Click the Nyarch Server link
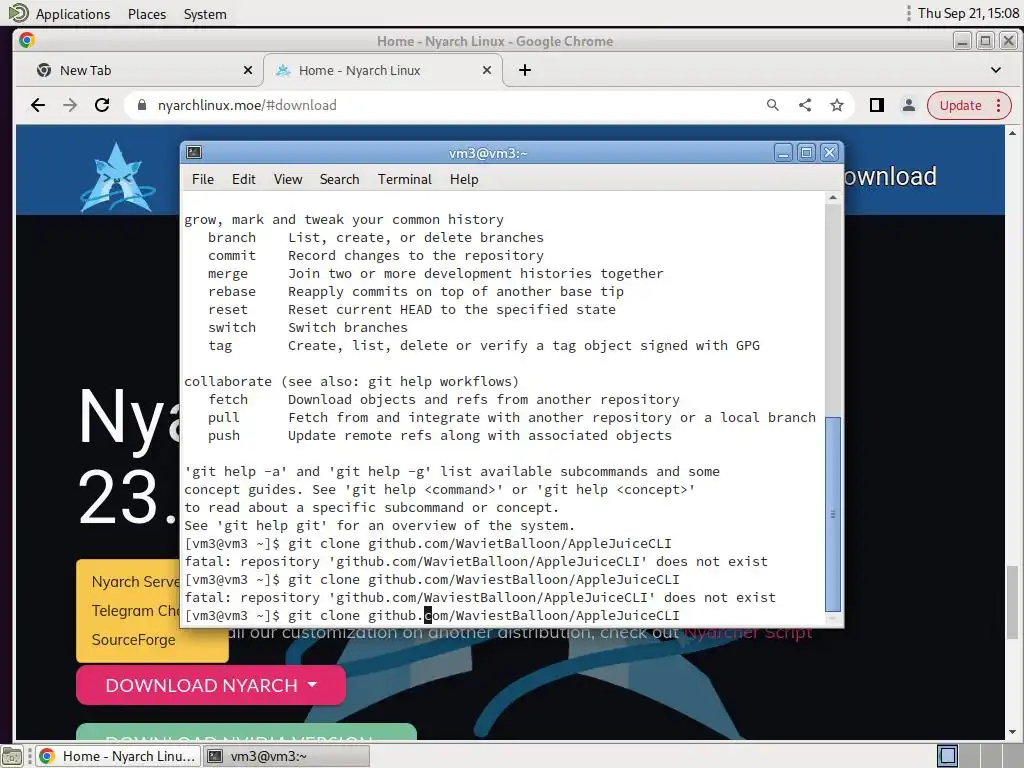The image size is (1024, 768). [x=135, y=582]
